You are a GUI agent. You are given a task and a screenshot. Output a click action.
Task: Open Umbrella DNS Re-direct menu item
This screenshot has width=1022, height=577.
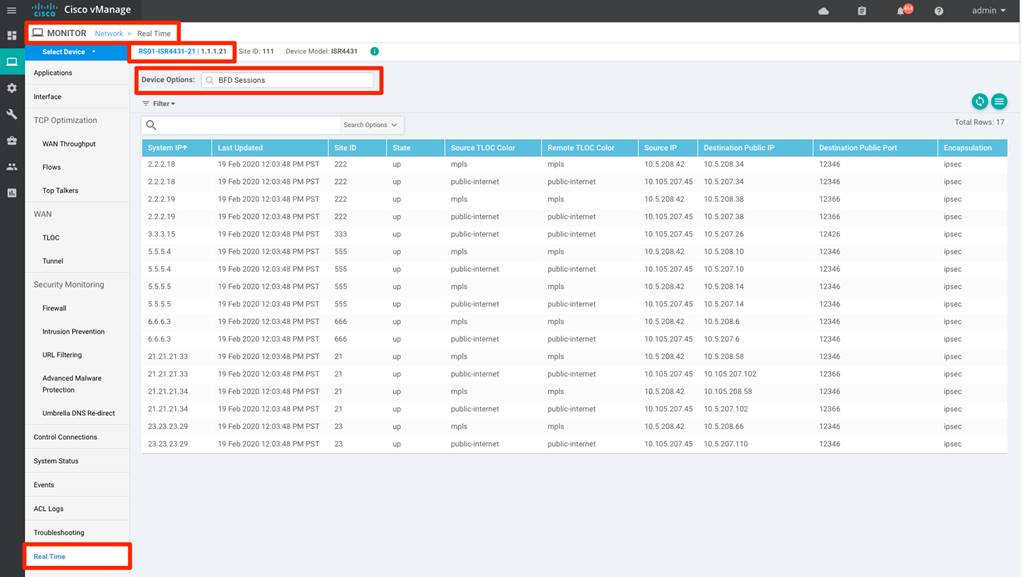coord(78,413)
